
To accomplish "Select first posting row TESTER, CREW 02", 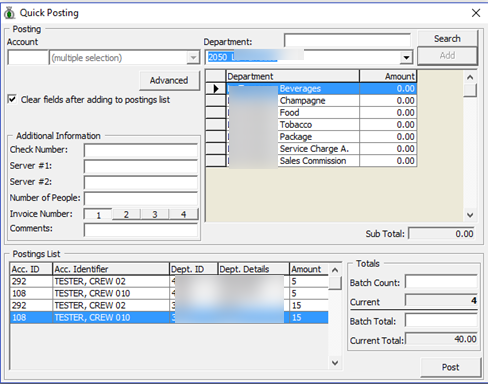I will pos(169,281).
